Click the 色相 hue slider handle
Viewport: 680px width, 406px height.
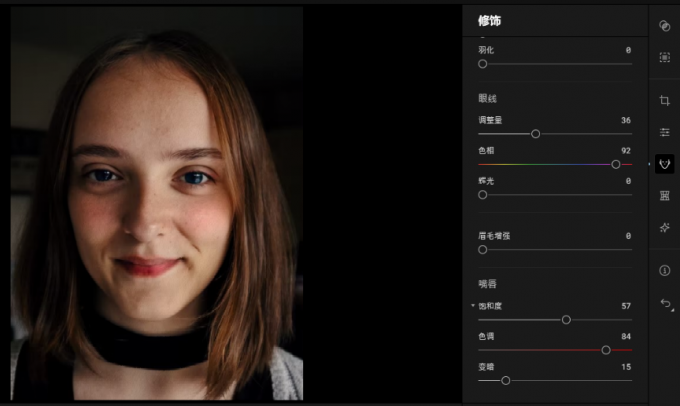[x=615, y=164]
